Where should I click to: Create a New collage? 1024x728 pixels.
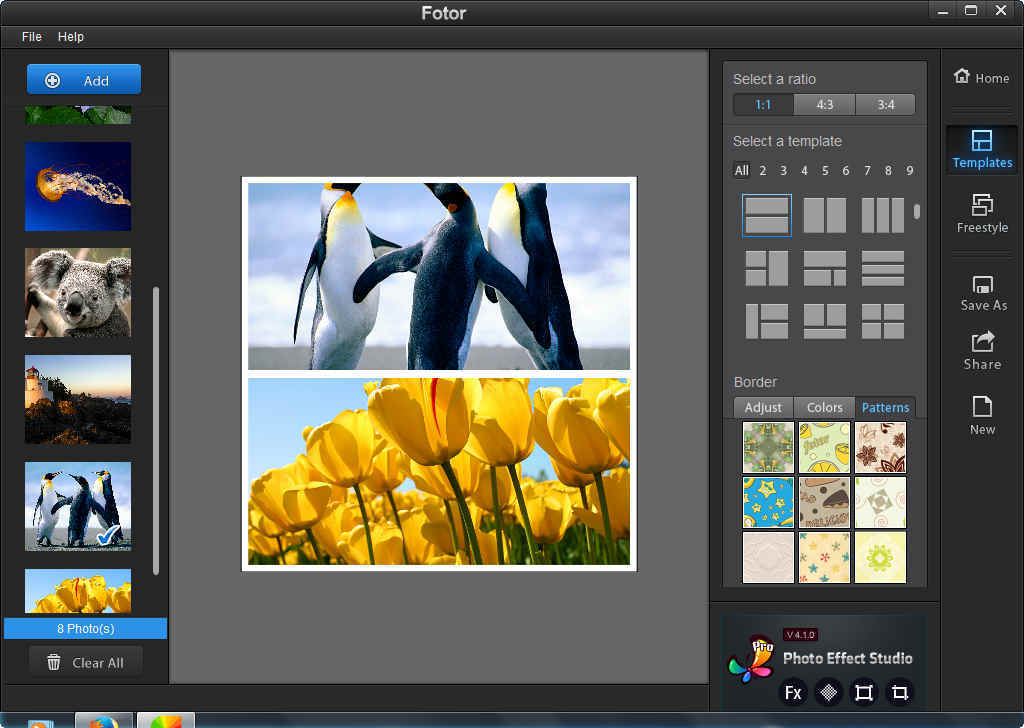(982, 415)
